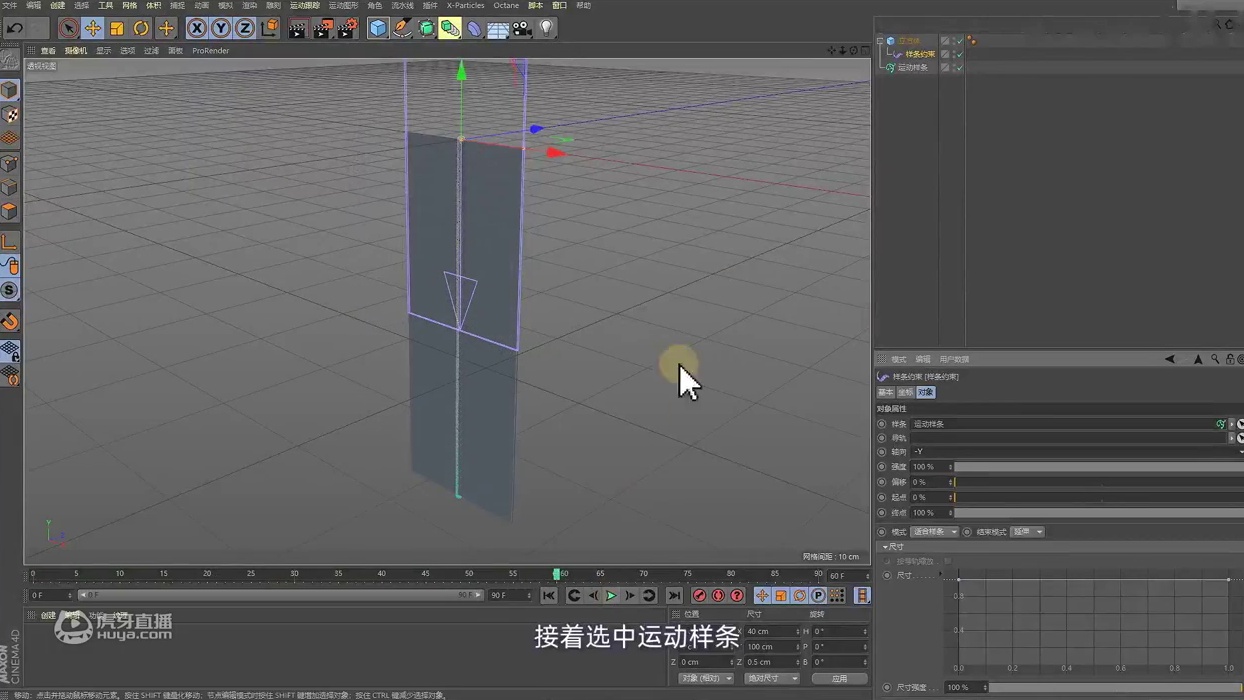Screen dimensions: 1244x700
Task: Open the green generators cube icon
Action: (x=426, y=28)
